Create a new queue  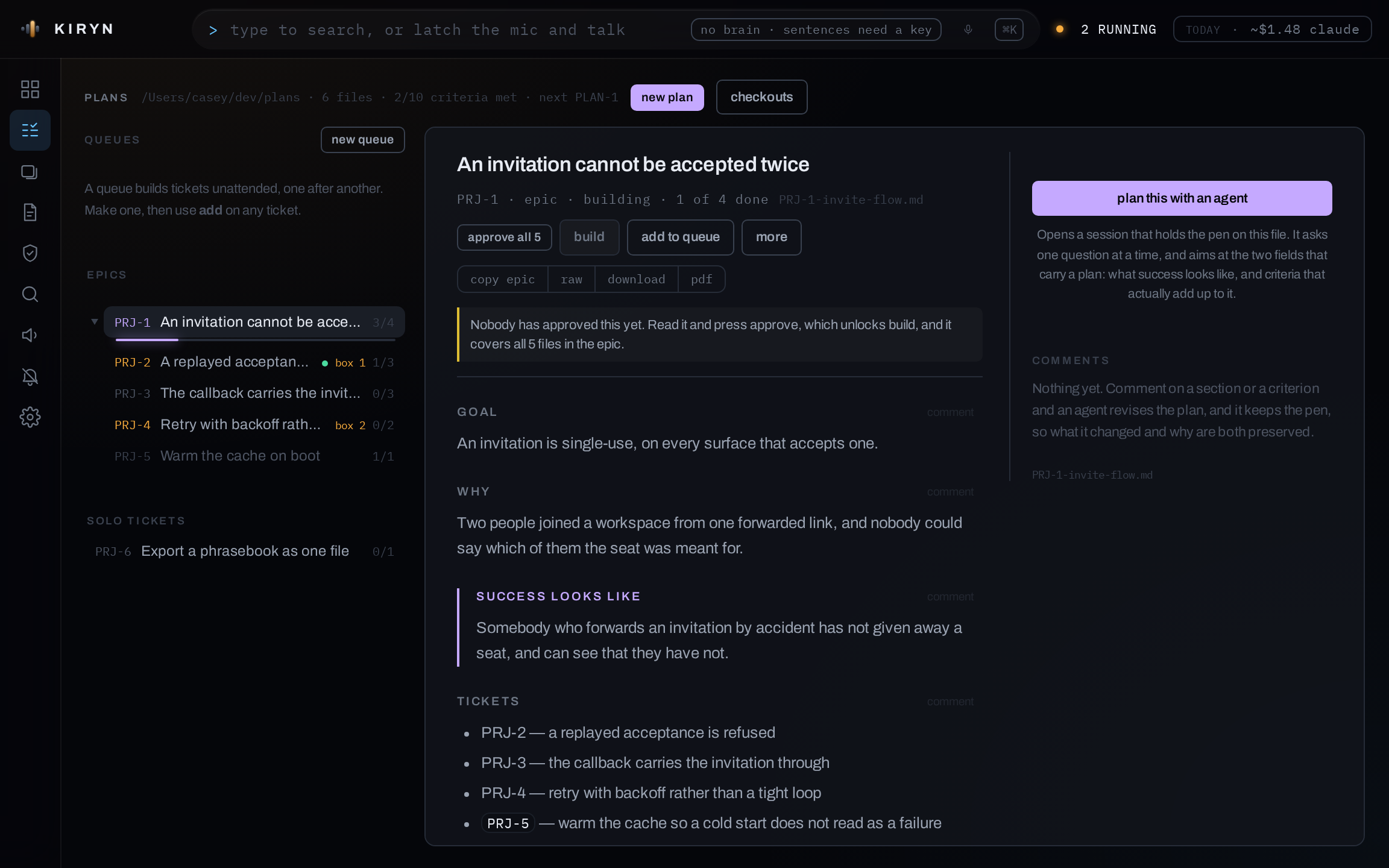click(362, 140)
